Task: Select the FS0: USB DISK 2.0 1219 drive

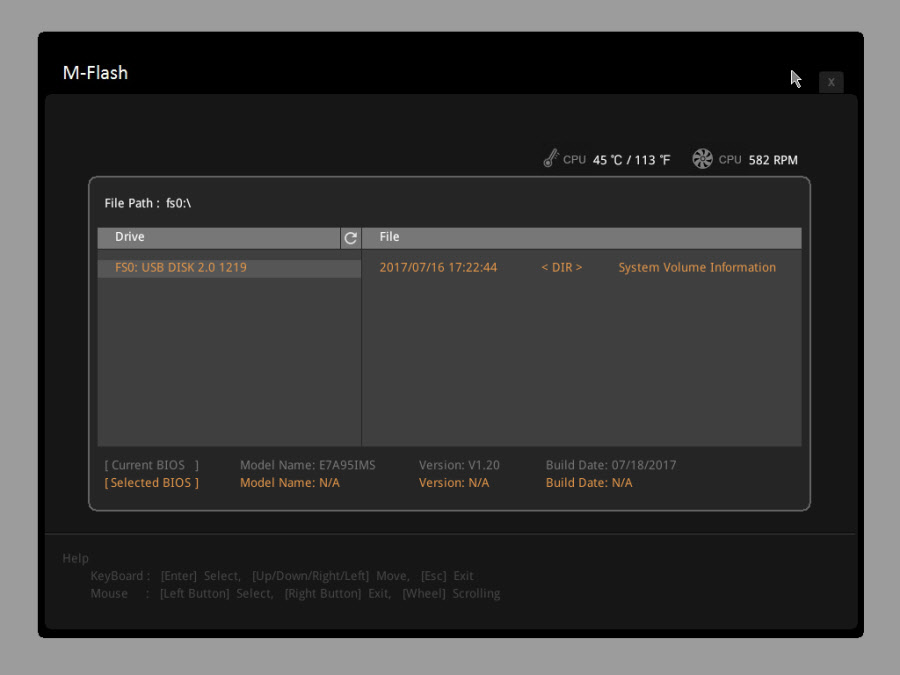Action: coord(181,268)
